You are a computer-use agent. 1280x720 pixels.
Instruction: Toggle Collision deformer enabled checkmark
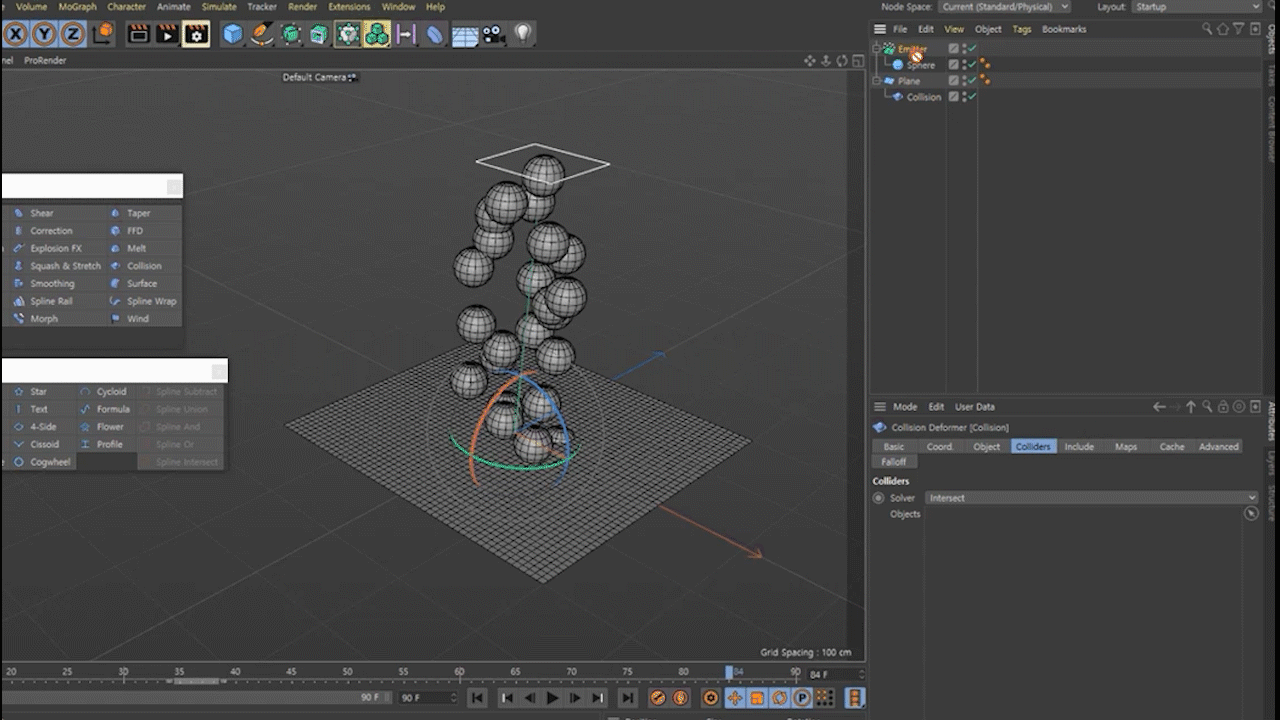click(971, 97)
